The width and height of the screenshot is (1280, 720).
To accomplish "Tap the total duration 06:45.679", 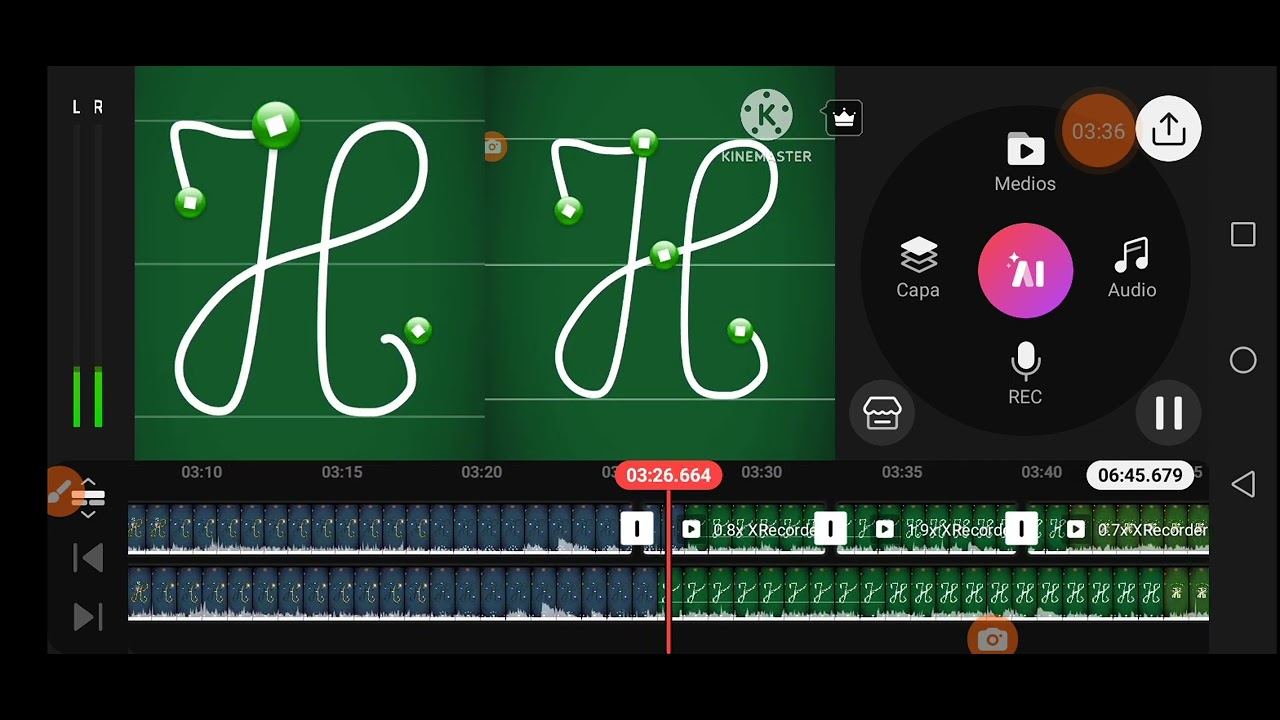I will (x=1140, y=475).
